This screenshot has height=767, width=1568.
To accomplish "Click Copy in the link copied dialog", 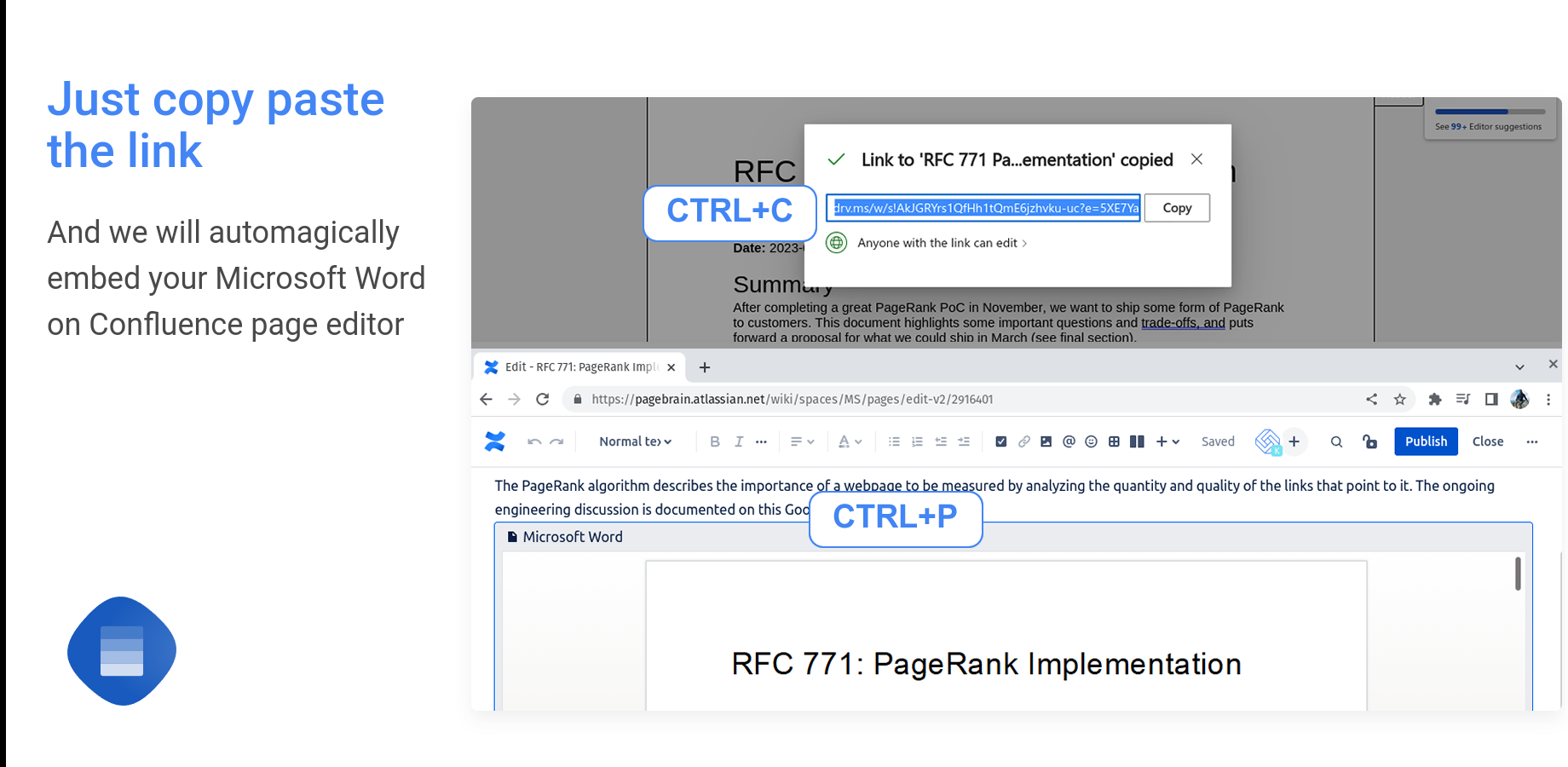I will point(1177,208).
